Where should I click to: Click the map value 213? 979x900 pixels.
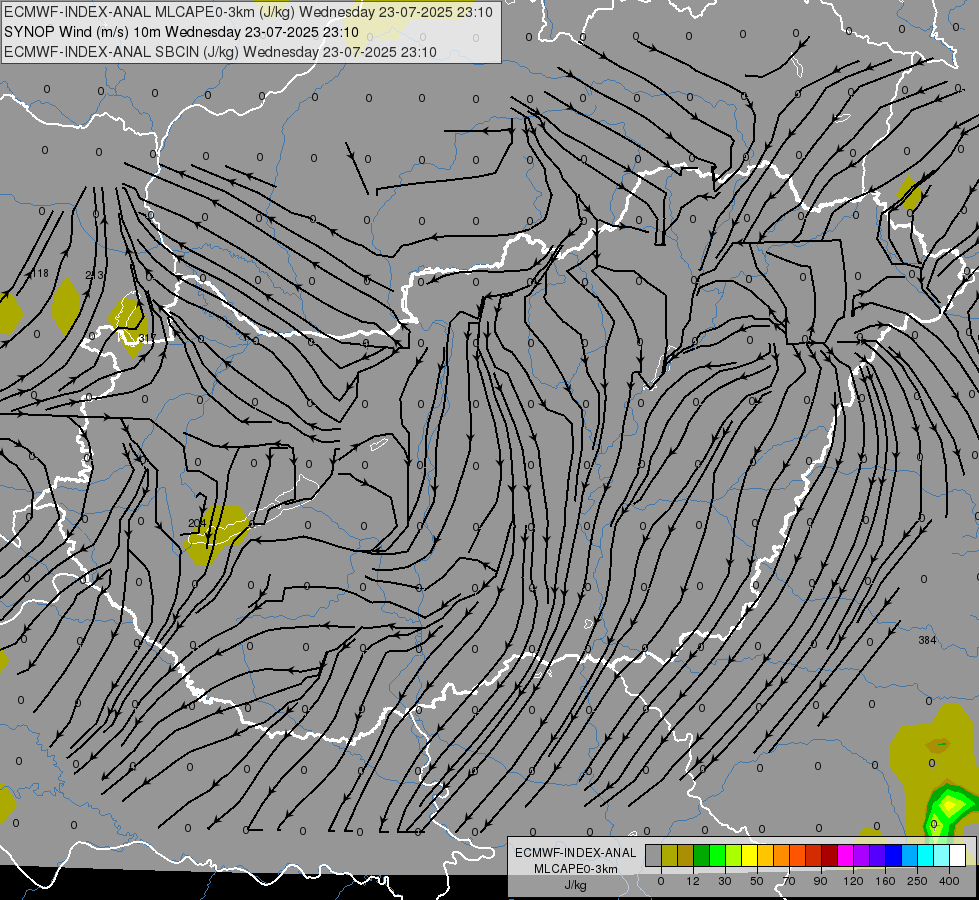(94, 275)
